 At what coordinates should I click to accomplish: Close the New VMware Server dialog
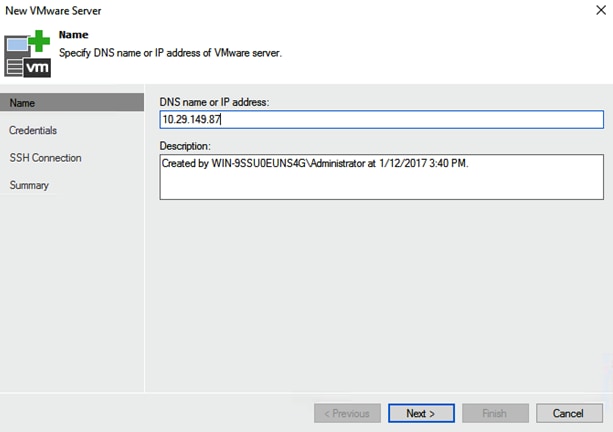pyautogui.click(x=601, y=10)
